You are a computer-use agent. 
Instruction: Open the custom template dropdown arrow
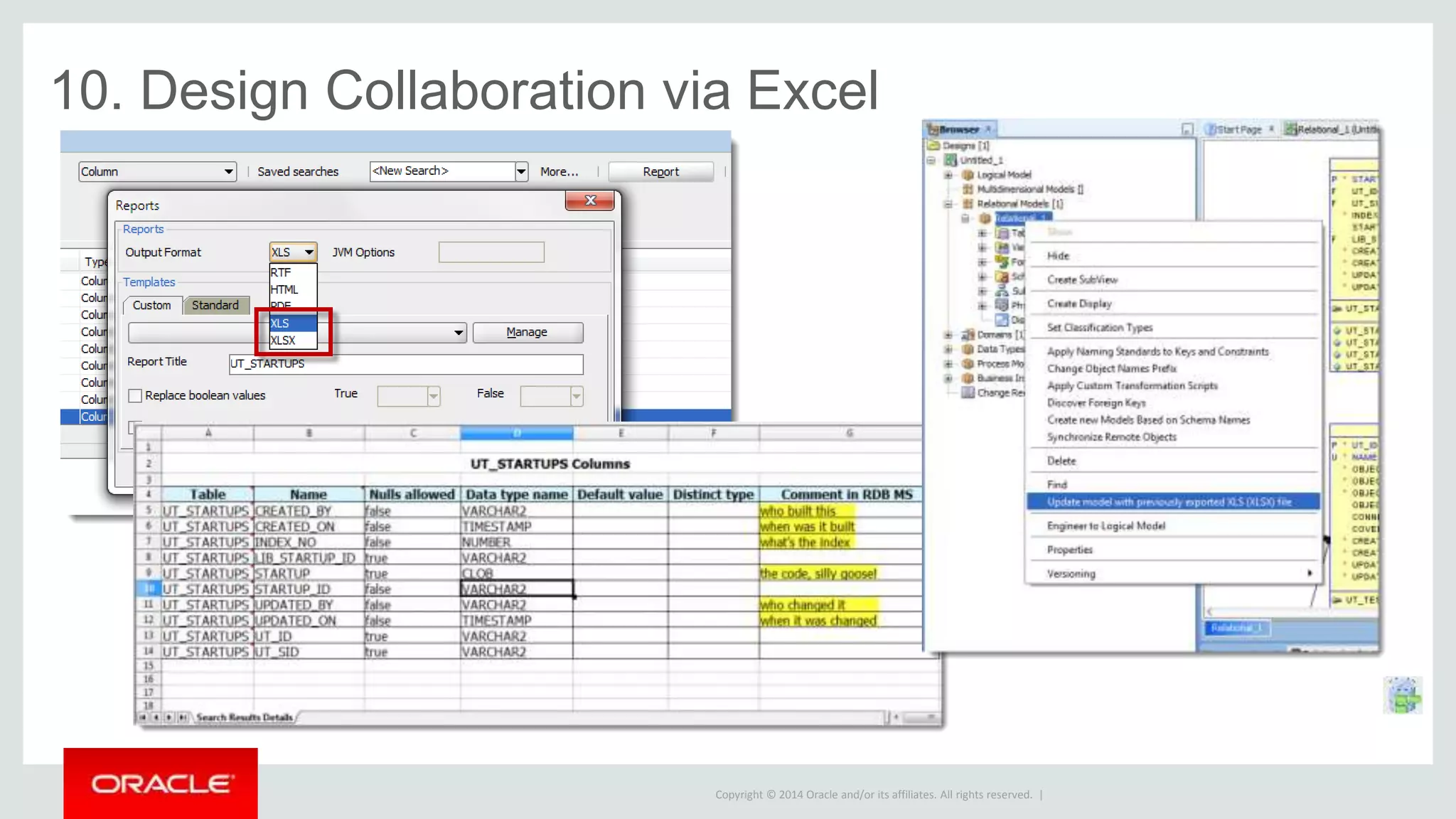click(459, 332)
